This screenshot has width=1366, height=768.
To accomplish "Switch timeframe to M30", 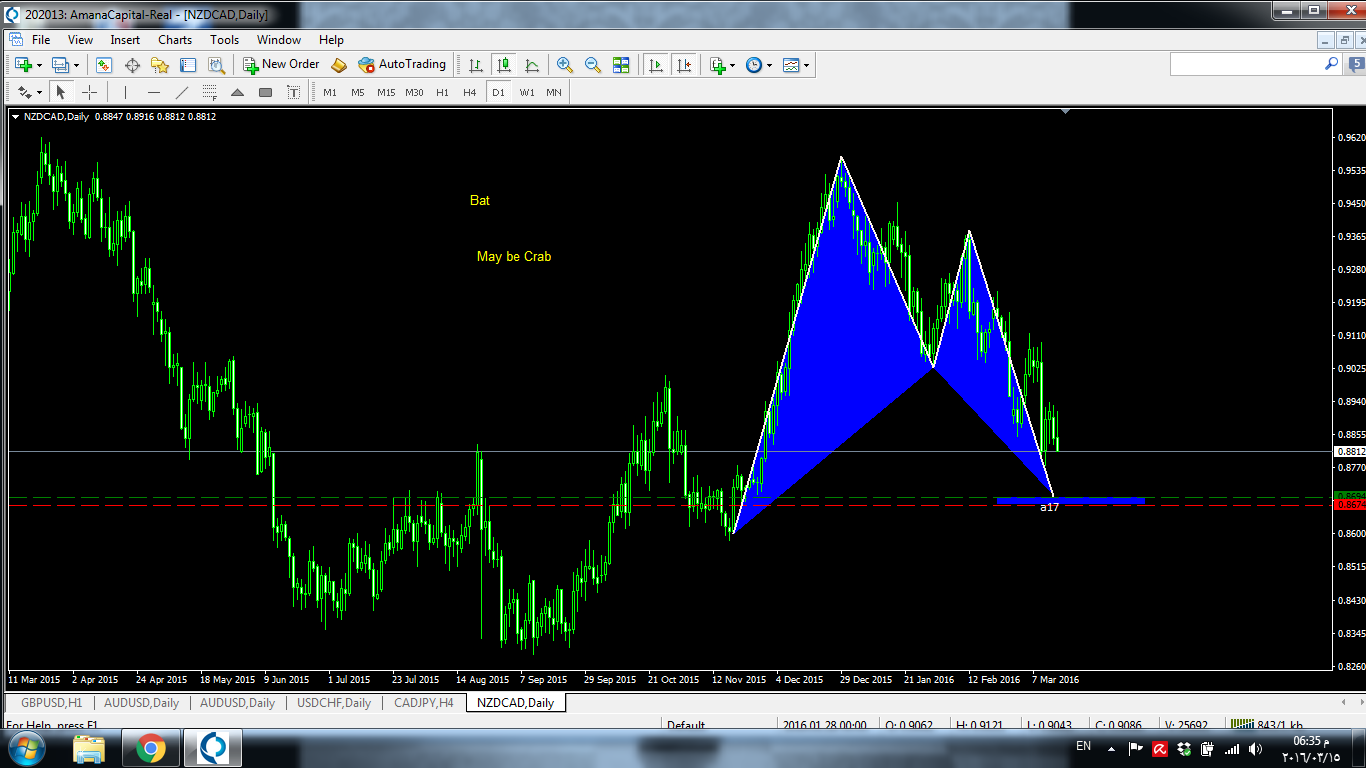I will tap(414, 92).
